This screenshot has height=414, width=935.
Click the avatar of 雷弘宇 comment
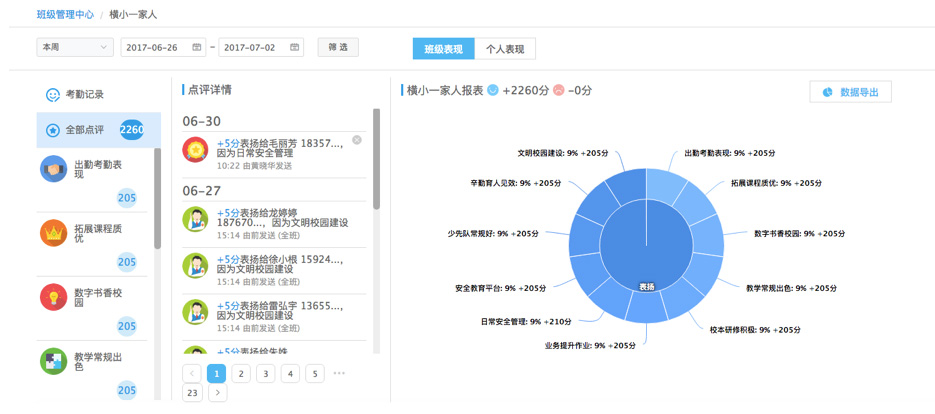pos(195,312)
